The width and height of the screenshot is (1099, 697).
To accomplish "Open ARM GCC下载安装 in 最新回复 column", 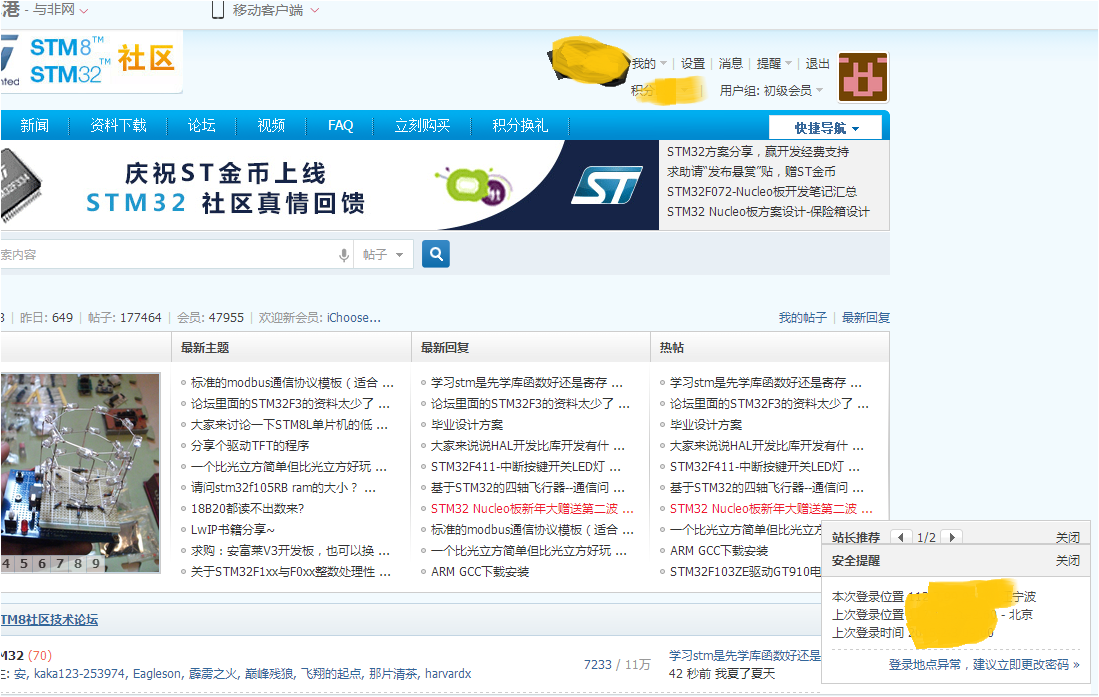I will coord(480,572).
